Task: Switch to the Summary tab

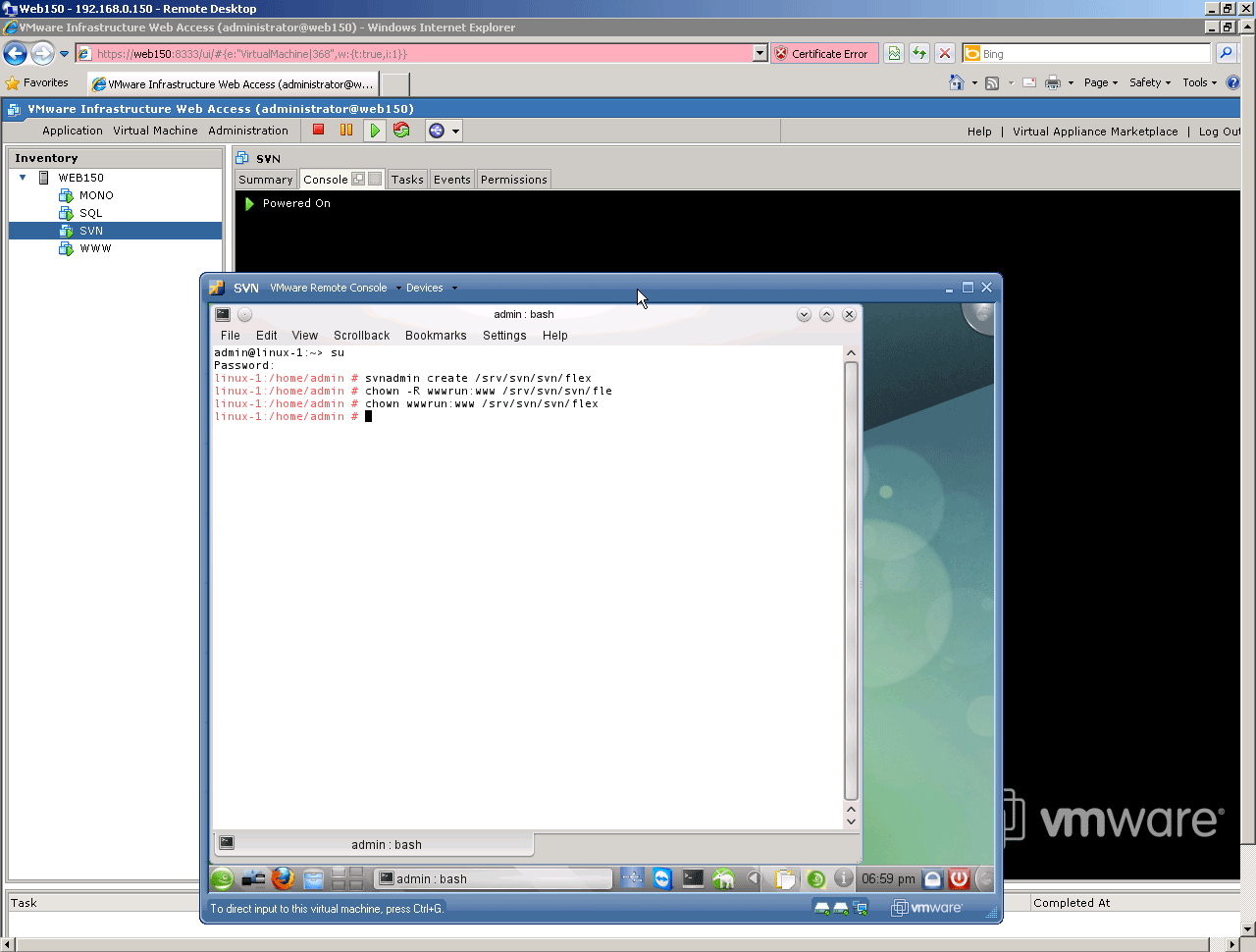Action: pyautogui.click(x=266, y=180)
